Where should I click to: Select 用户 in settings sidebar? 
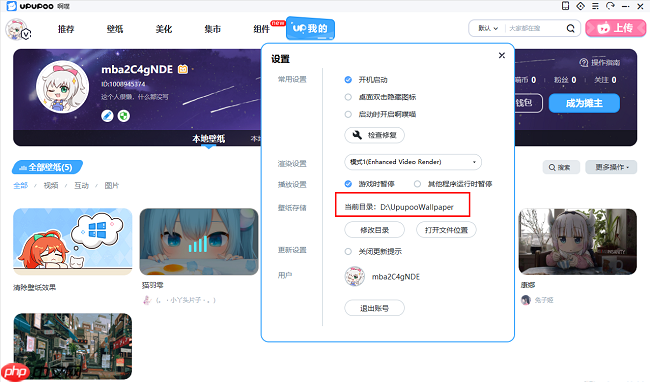pyautogui.click(x=285, y=275)
